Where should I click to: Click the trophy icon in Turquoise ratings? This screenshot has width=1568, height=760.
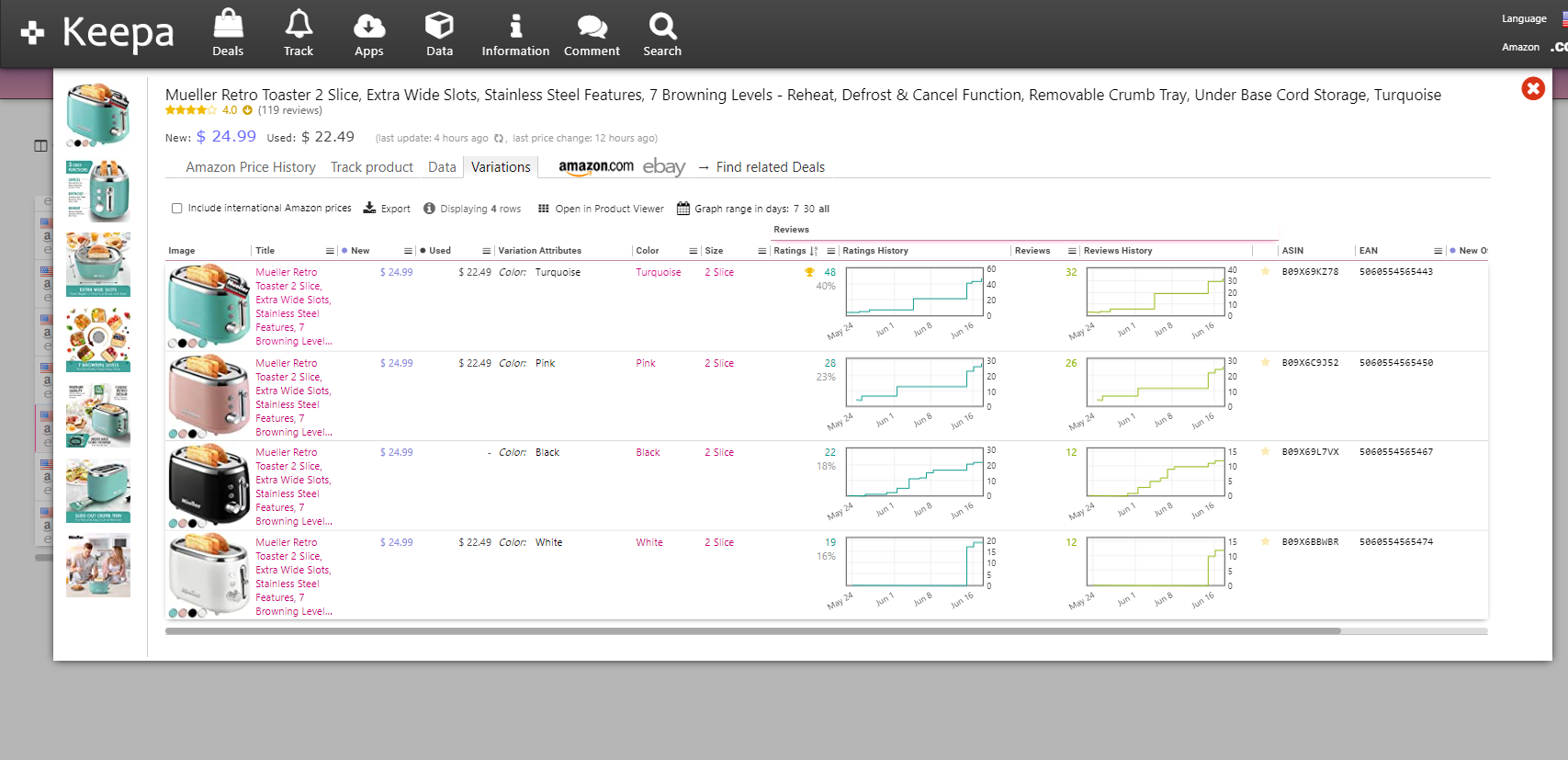[809, 272]
